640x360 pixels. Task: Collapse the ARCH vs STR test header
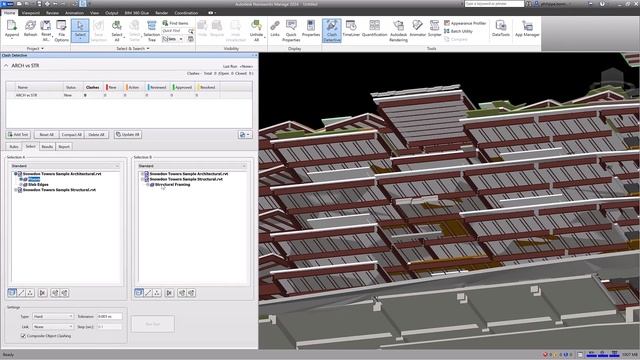click(x=6, y=66)
